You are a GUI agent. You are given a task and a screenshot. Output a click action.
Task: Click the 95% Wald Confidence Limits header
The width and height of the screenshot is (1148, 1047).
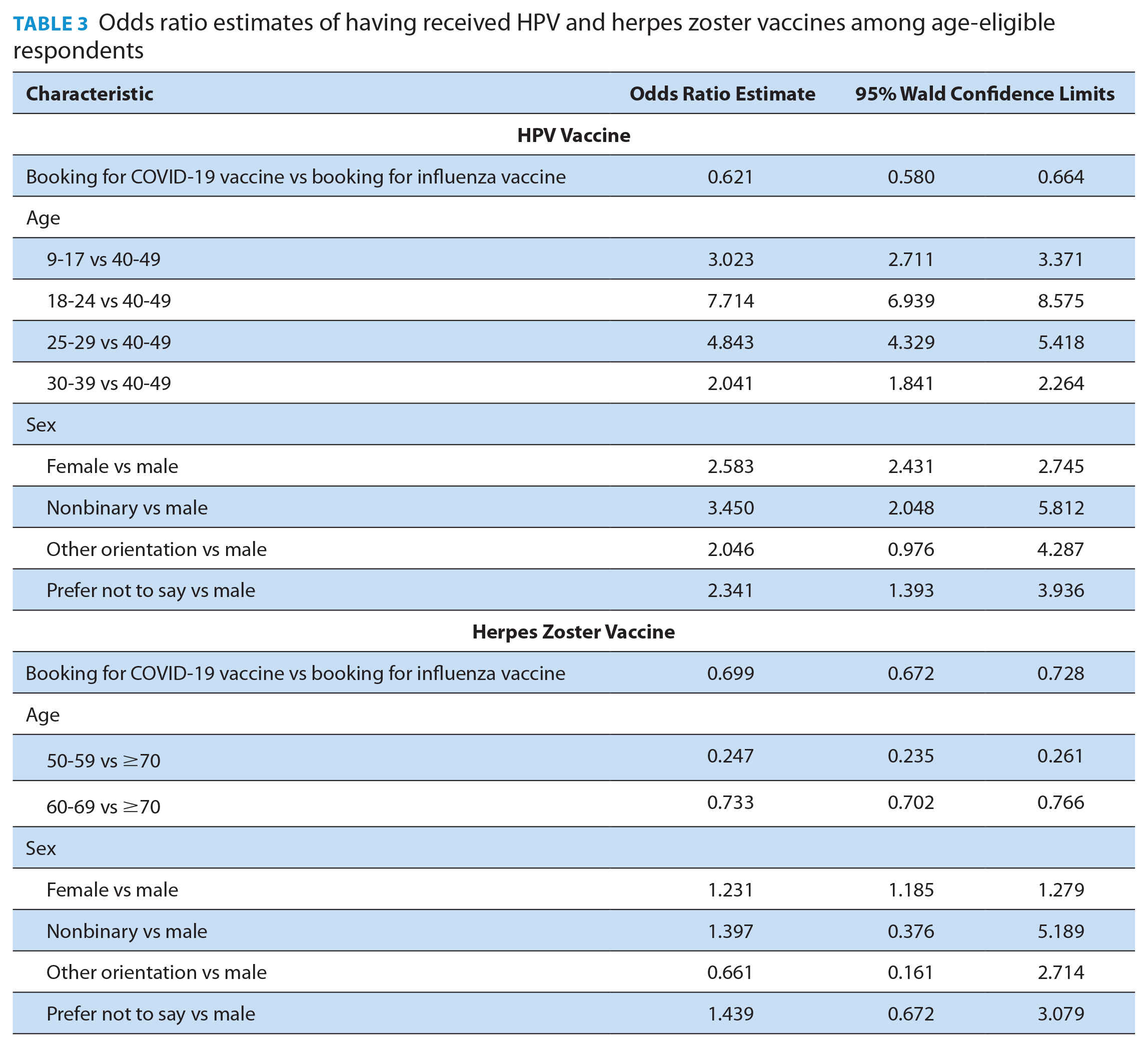coord(984,93)
